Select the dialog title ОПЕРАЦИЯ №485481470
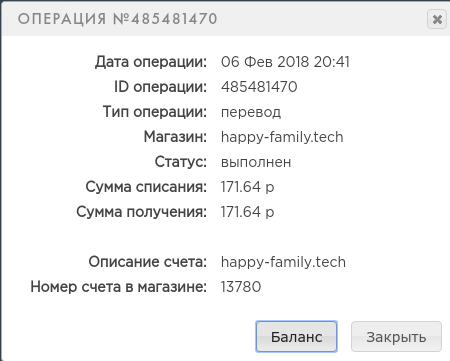This screenshot has height=361, width=450. click(x=117, y=19)
